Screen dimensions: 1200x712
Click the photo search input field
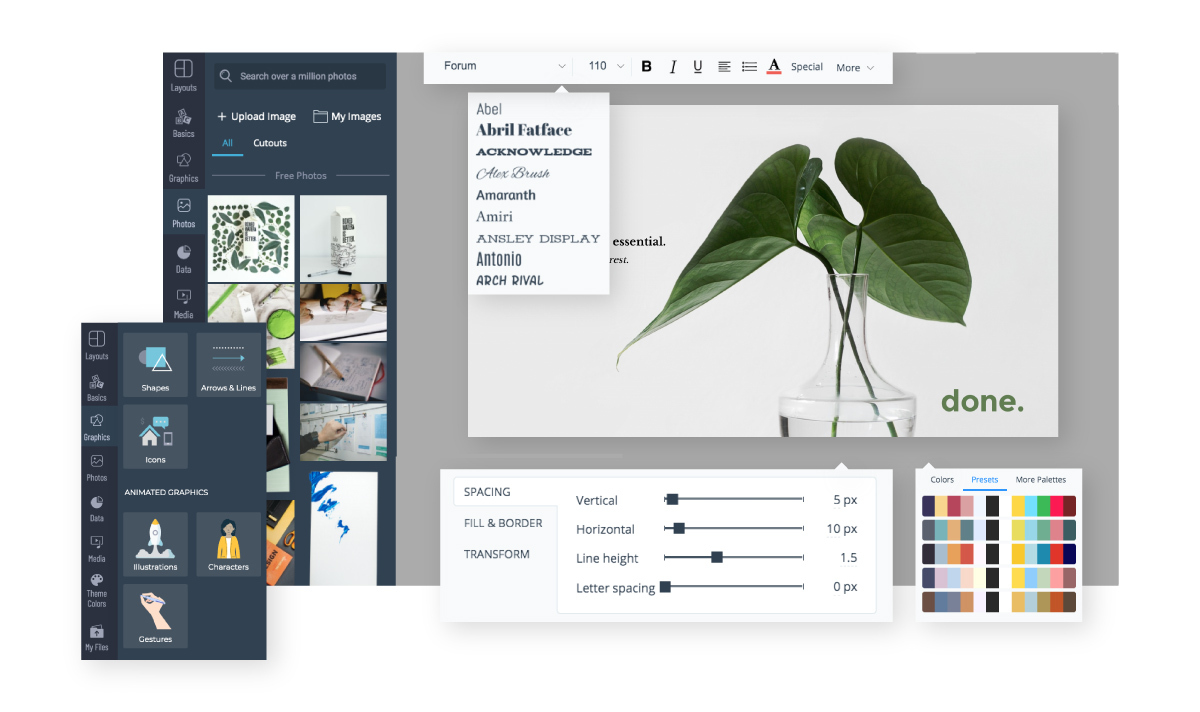tap(298, 76)
